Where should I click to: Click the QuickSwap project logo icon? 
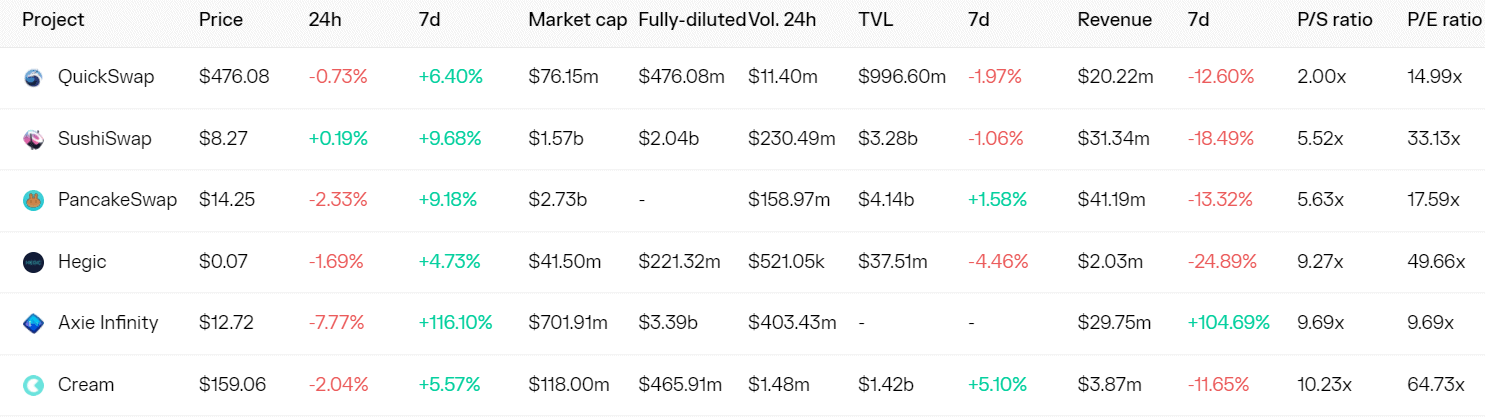pyautogui.click(x=33, y=77)
